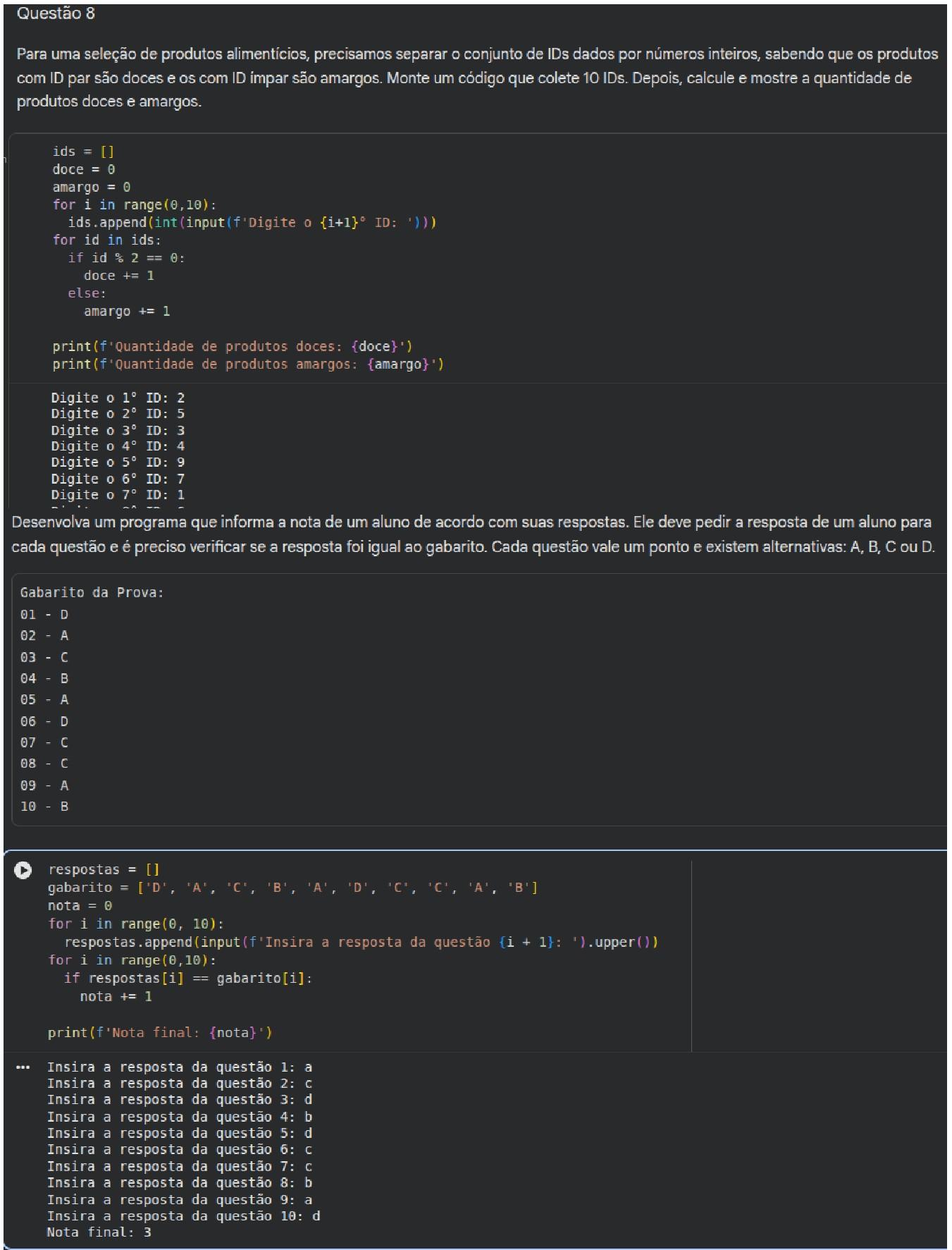Click the 'doce = 0' code line
The height and width of the screenshot is (1250, 952).
pos(83,169)
